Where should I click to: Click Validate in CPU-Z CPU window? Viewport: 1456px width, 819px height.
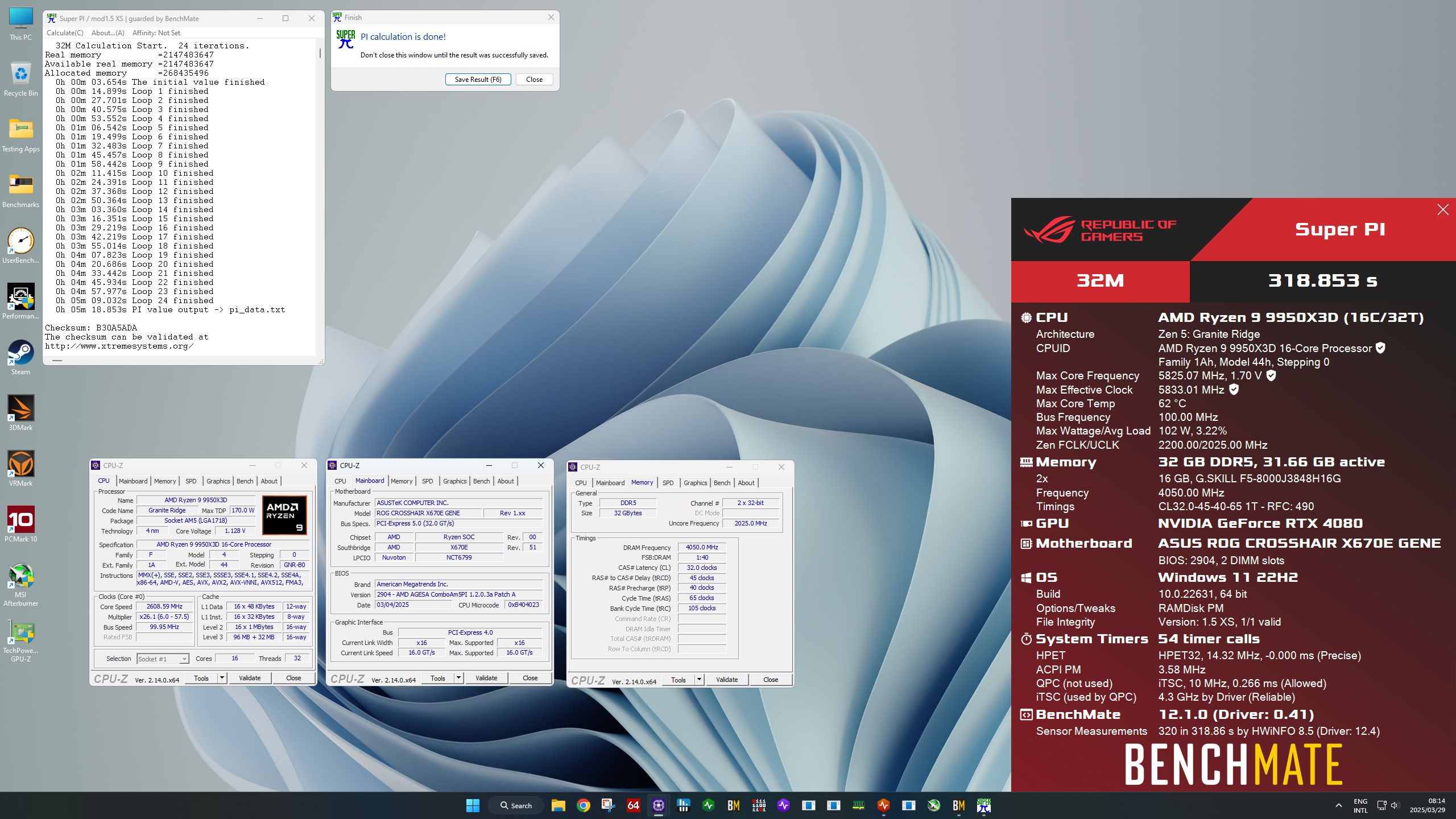250,678
